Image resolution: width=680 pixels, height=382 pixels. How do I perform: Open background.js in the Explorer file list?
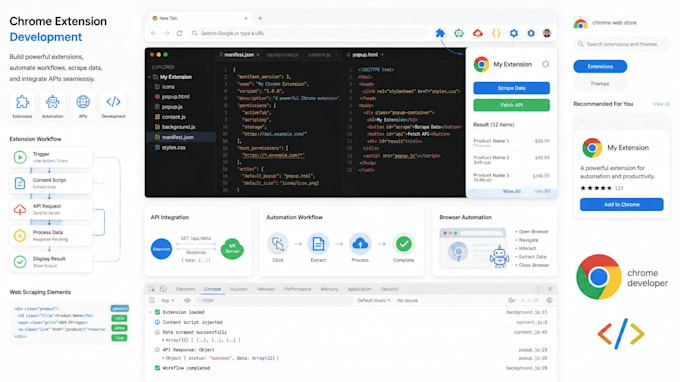[x=178, y=127]
